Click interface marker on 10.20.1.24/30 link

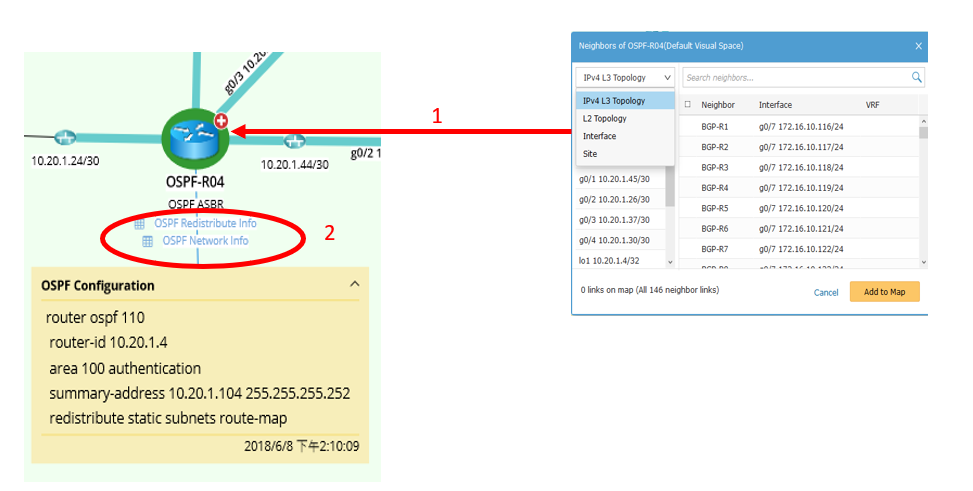[x=65, y=137]
